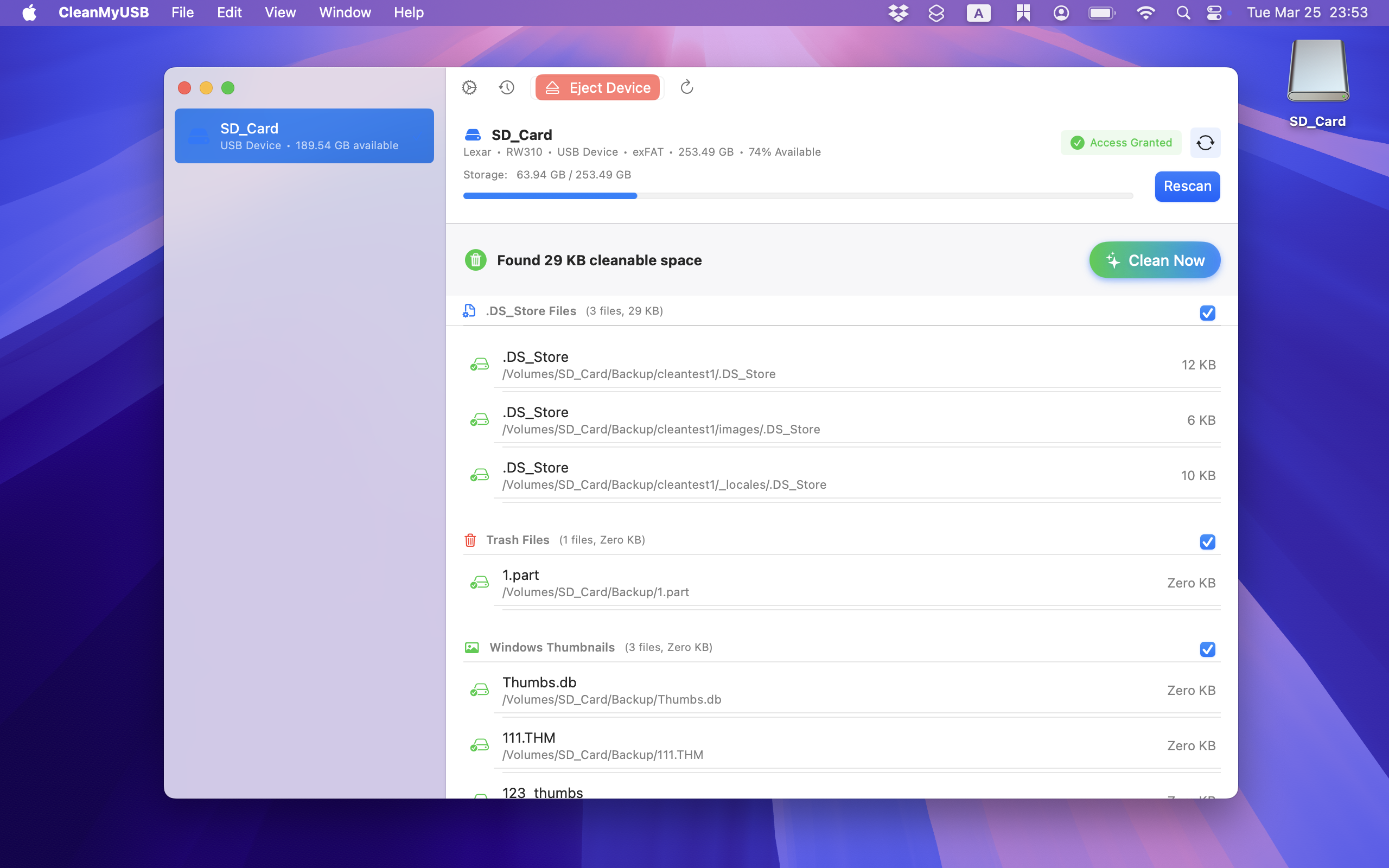Select the Thumbs.db file name

coord(539,682)
